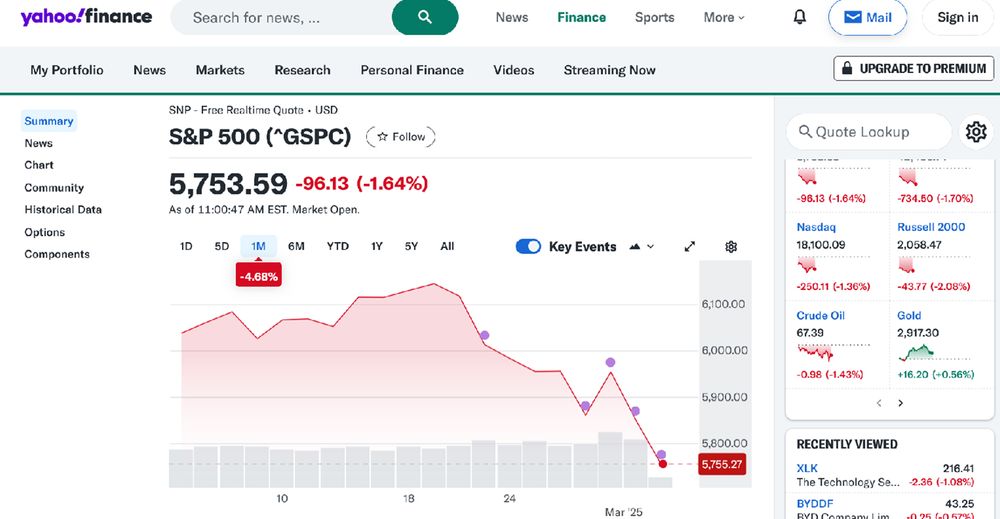The width and height of the screenshot is (1000, 519).
Task: Click the Quote Lookup search field
Action: coord(868,131)
